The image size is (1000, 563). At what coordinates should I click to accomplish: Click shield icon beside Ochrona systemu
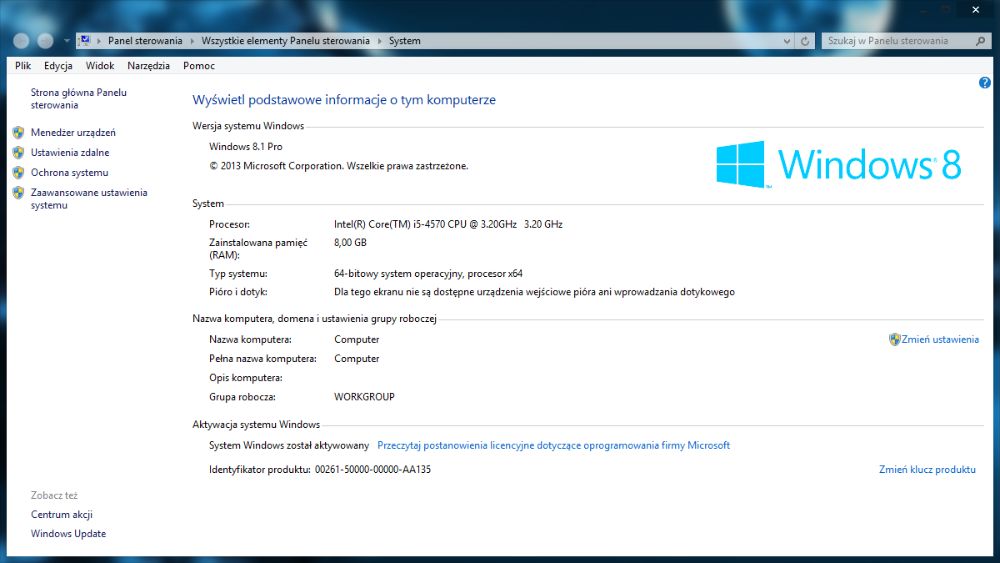(18, 172)
